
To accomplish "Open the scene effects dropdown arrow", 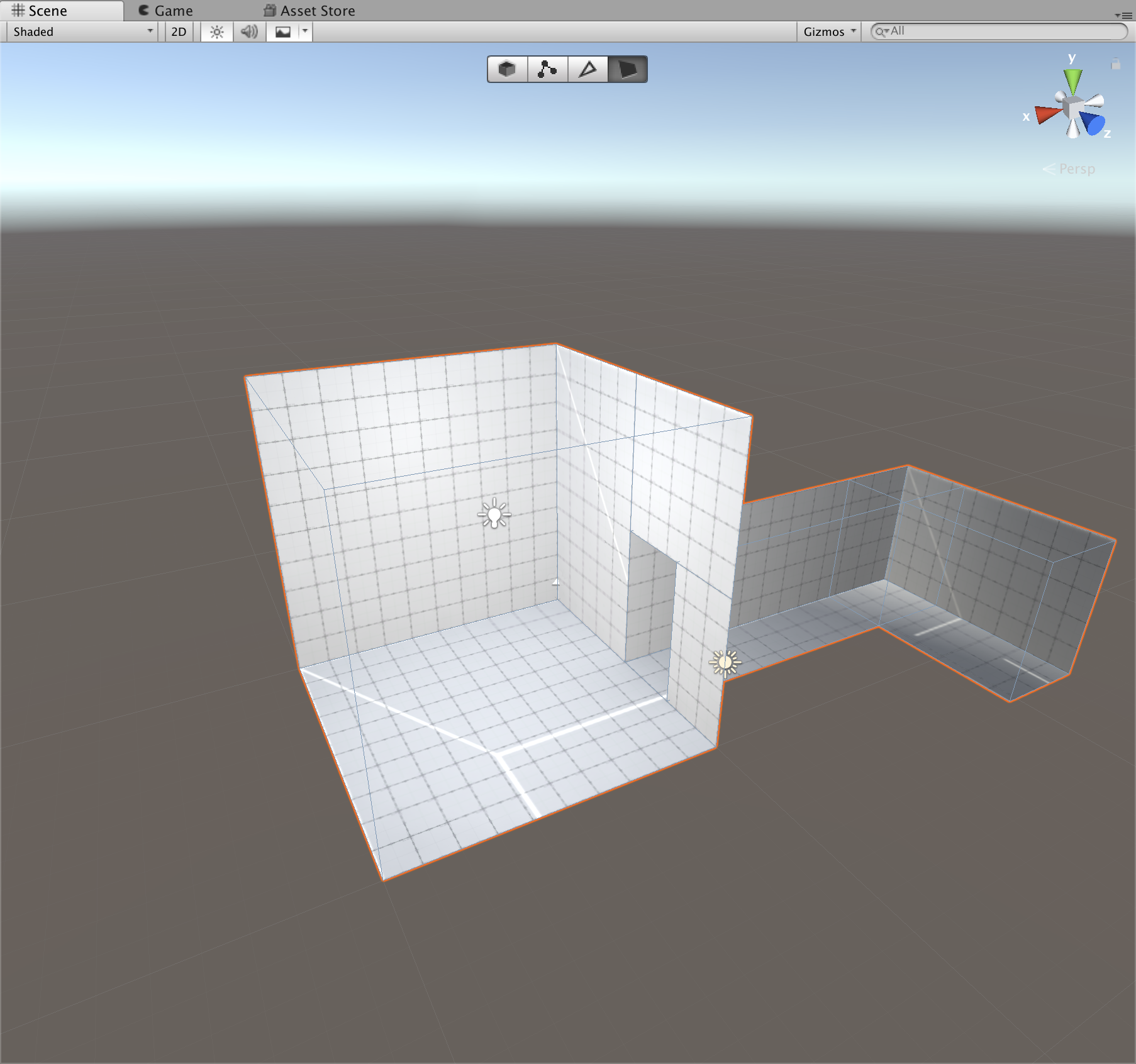I will tap(305, 31).
